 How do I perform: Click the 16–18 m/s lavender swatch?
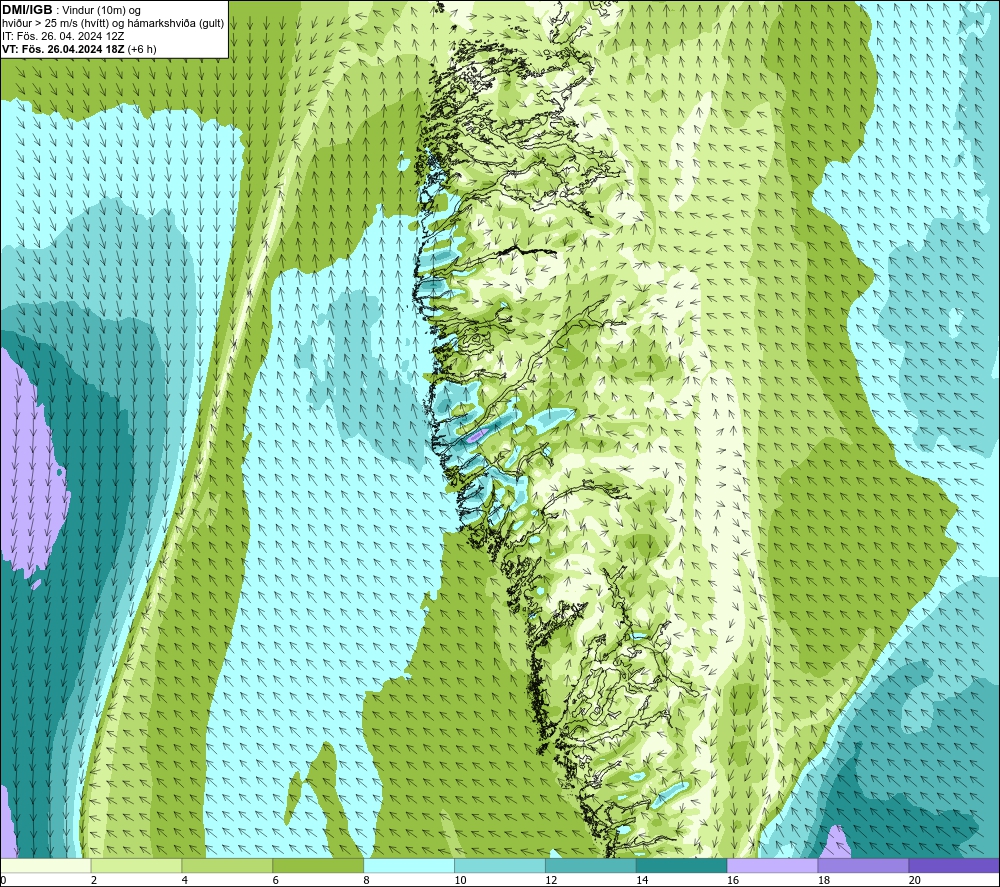tap(772, 865)
